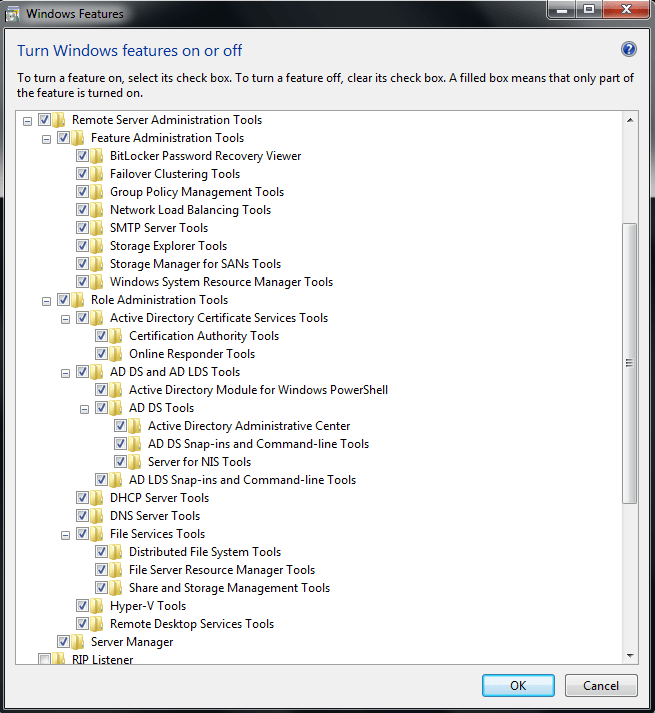Minimize the Windows Features dialog

click(x=562, y=9)
